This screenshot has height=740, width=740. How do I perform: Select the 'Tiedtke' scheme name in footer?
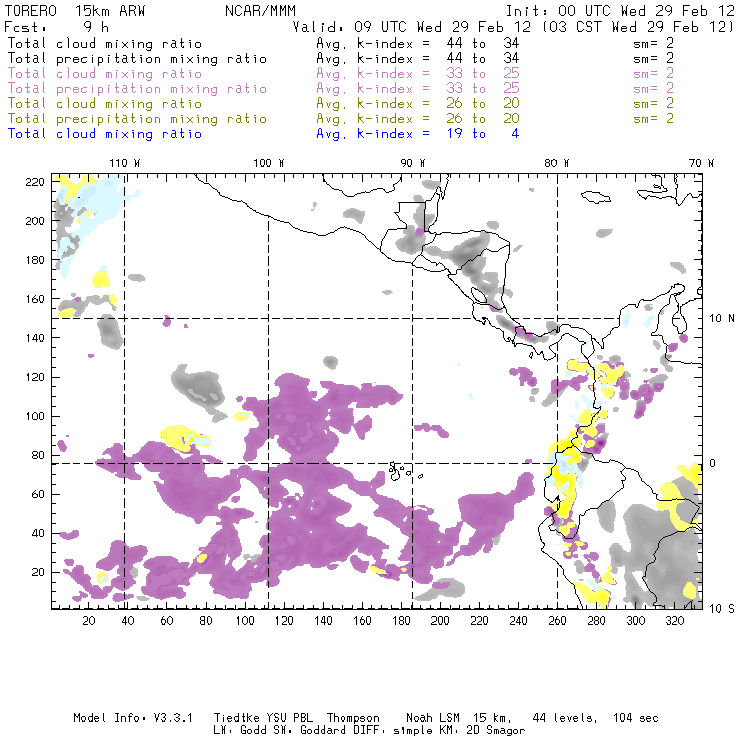pos(236,718)
